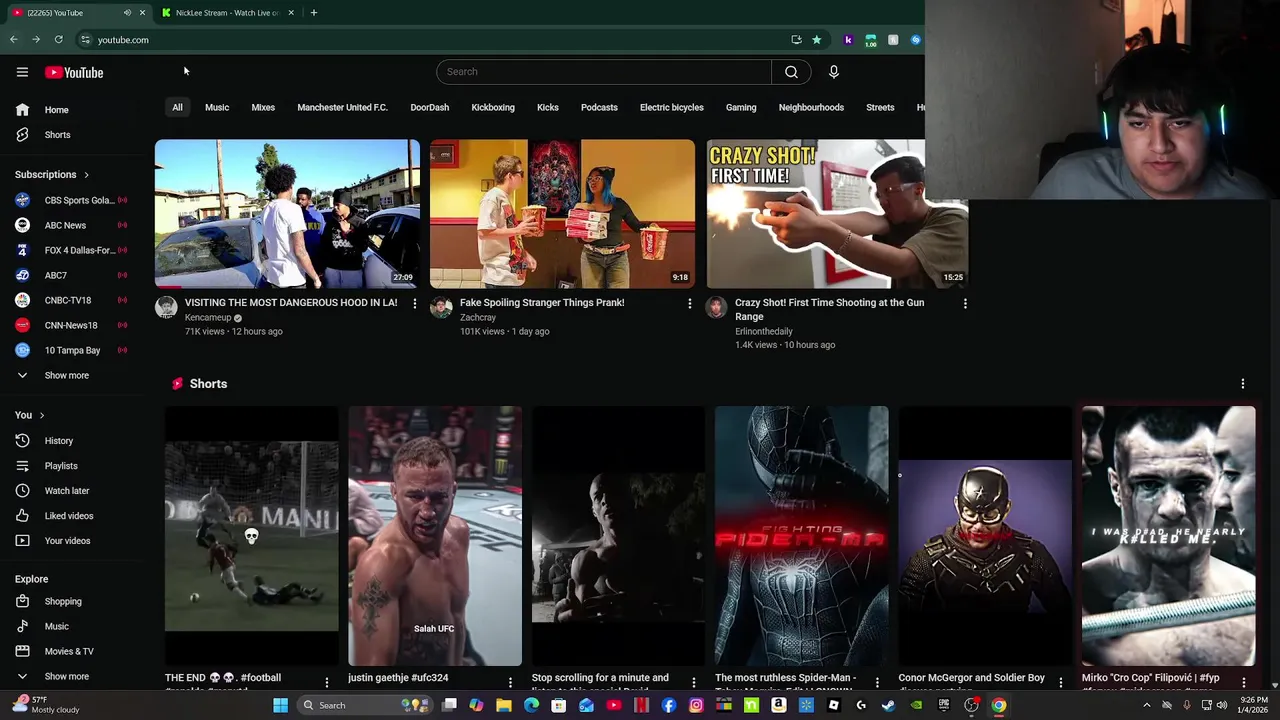Image resolution: width=1280 pixels, height=720 pixels.
Task: Open options for THE END football short
Action: point(326,682)
